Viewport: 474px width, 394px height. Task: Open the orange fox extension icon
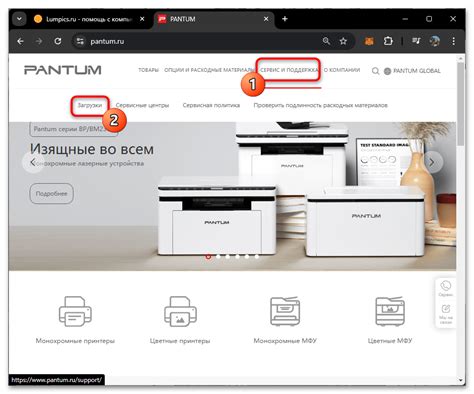[x=369, y=41]
